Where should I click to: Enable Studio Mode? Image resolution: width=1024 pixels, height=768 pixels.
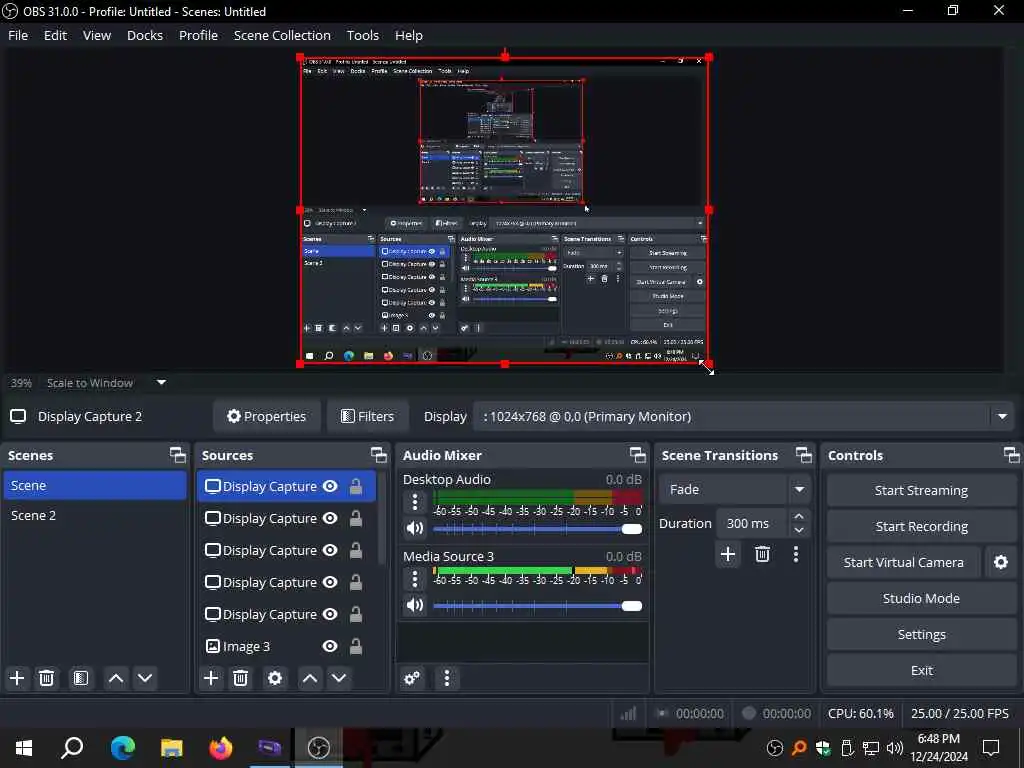coord(921,598)
